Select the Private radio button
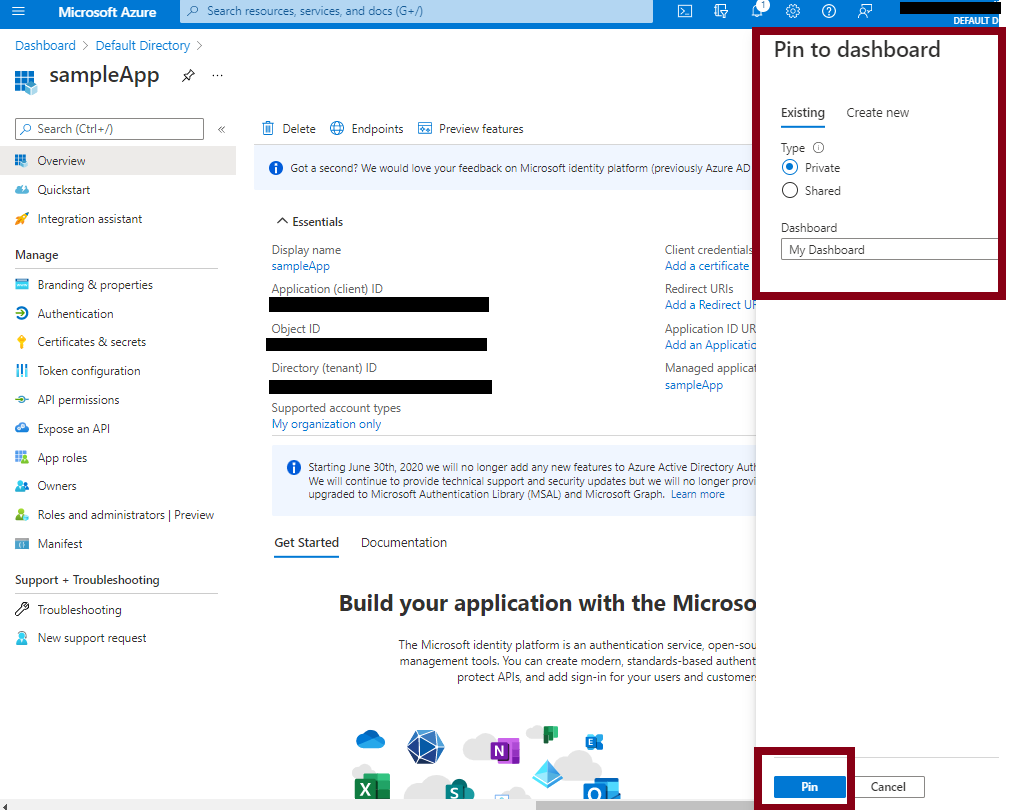Viewport: 1013px width, 810px height. click(x=790, y=167)
